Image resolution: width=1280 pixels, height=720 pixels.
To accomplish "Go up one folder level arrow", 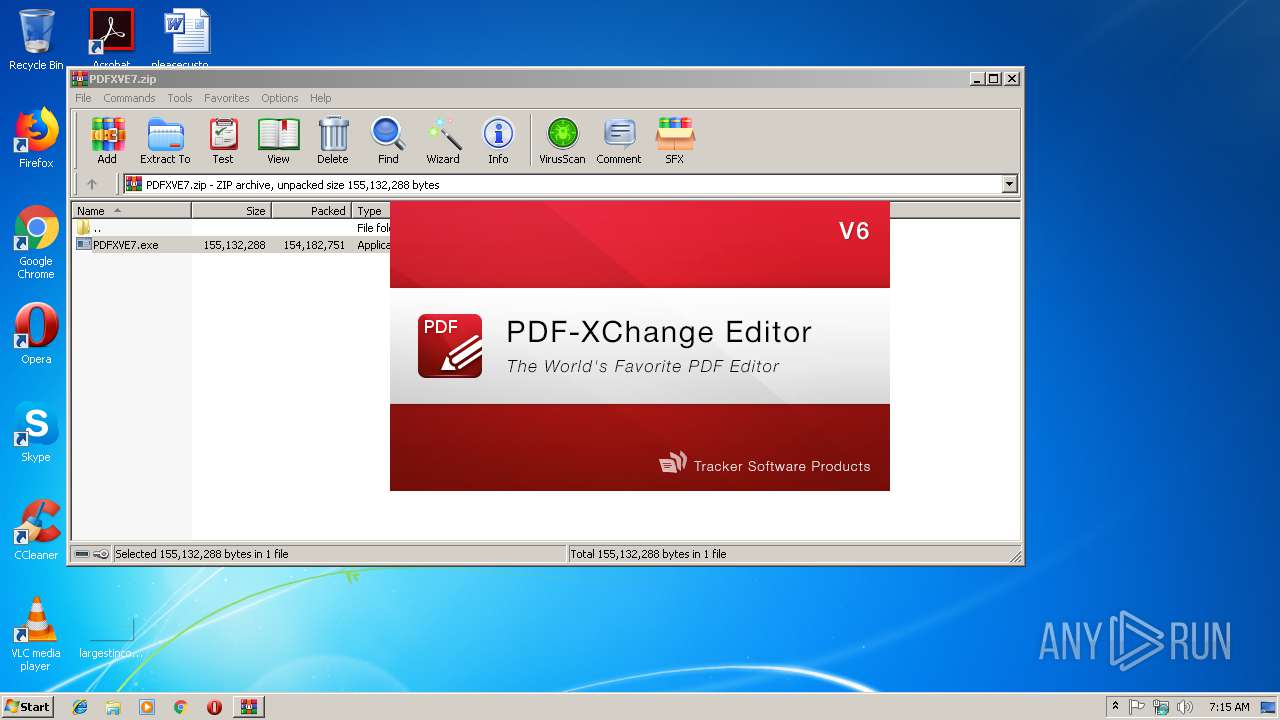I will pyautogui.click(x=92, y=184).
